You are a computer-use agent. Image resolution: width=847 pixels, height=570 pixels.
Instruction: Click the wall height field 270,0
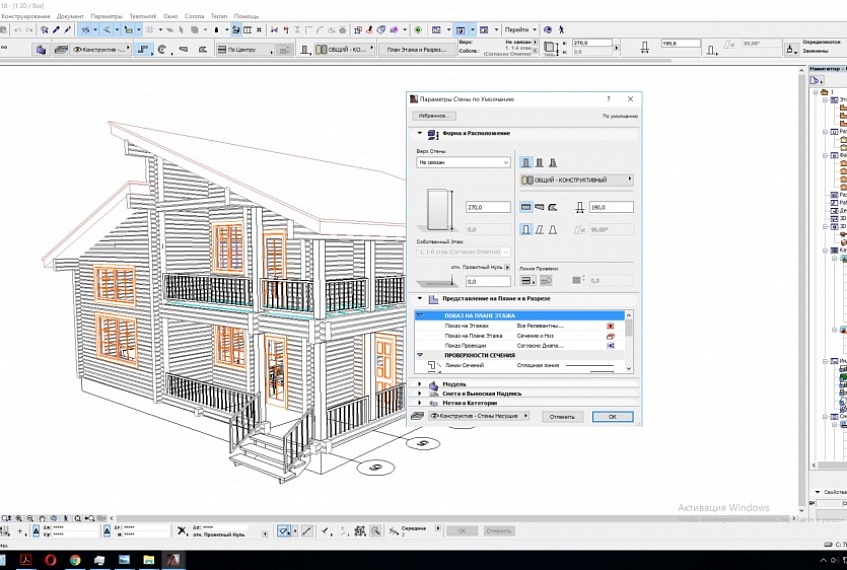[488, 207]
